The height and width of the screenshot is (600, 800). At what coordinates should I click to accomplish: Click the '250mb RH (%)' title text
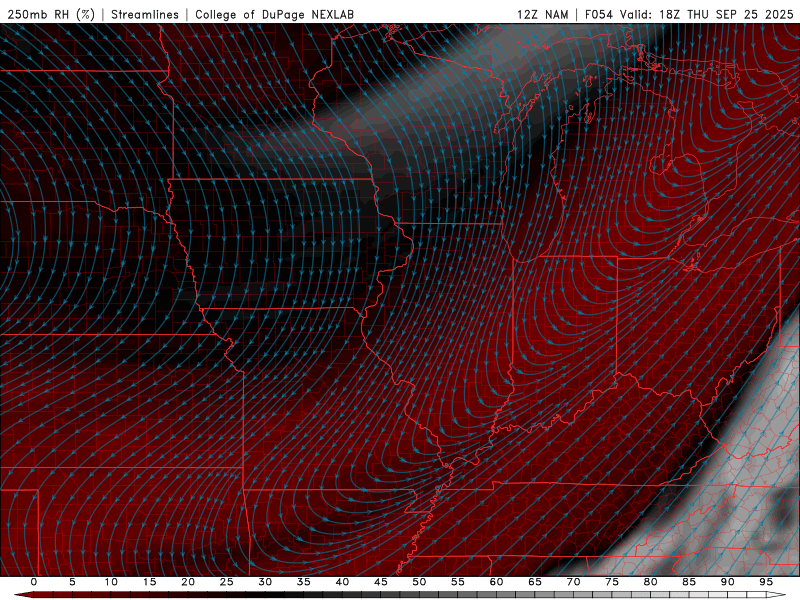51,14
